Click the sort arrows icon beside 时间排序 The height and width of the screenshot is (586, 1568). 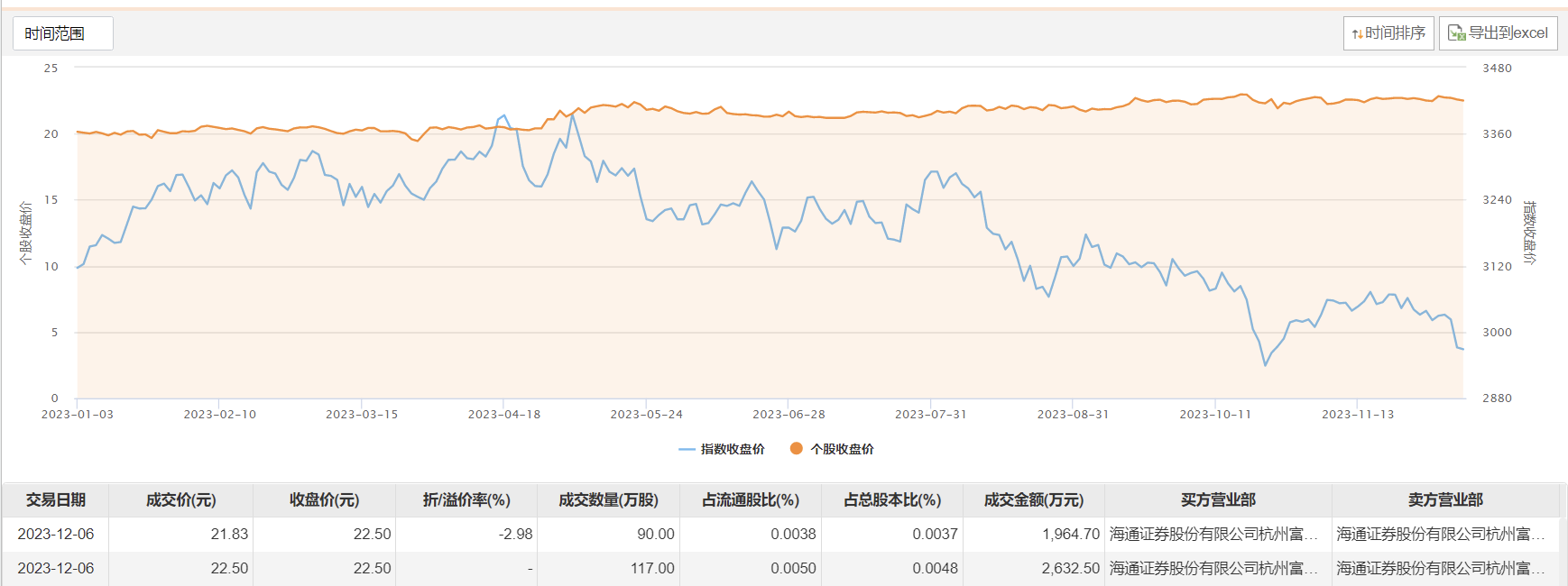click(1357, 34)
